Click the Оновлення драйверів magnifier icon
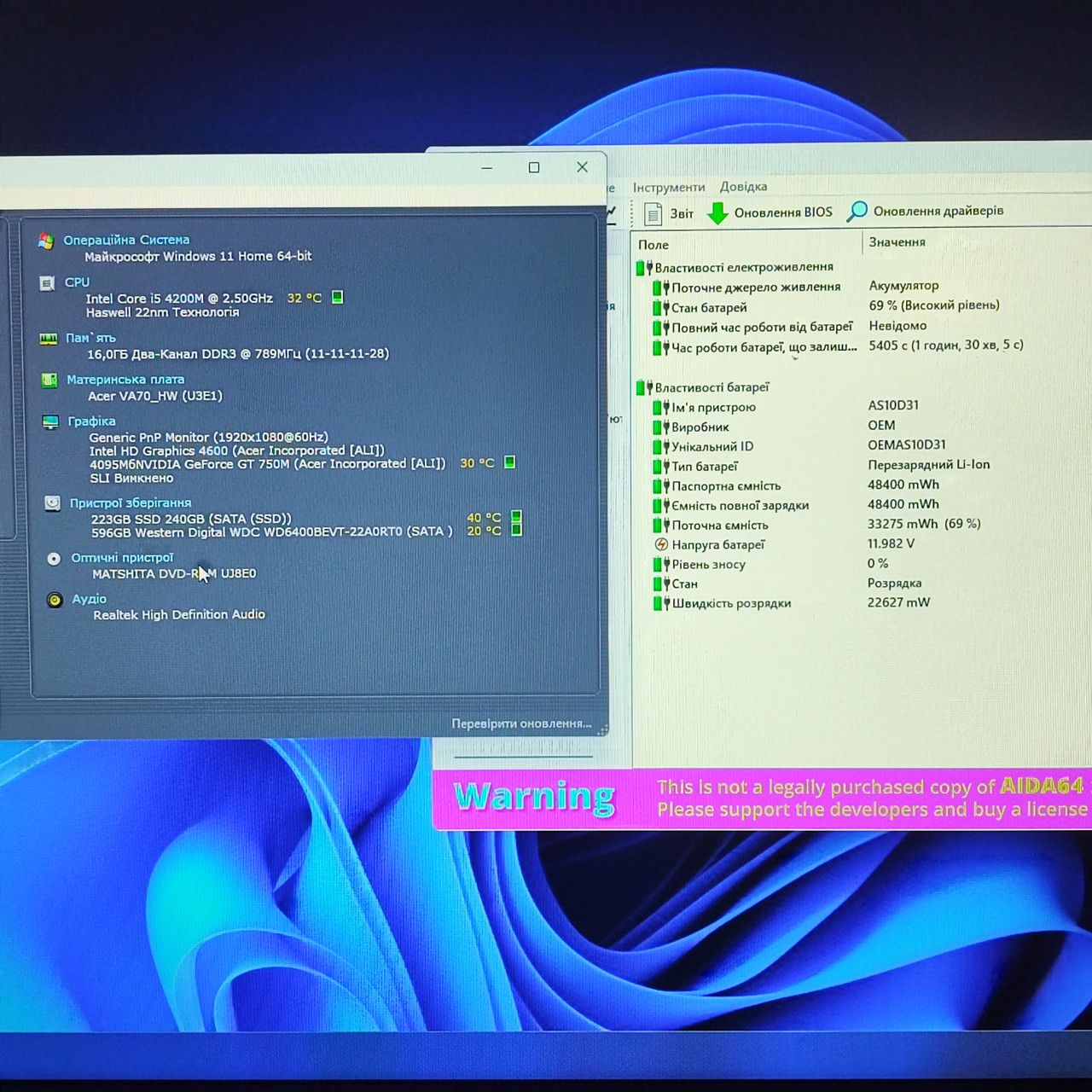Screen dimensions: 1092x1092 pos(857,212)
